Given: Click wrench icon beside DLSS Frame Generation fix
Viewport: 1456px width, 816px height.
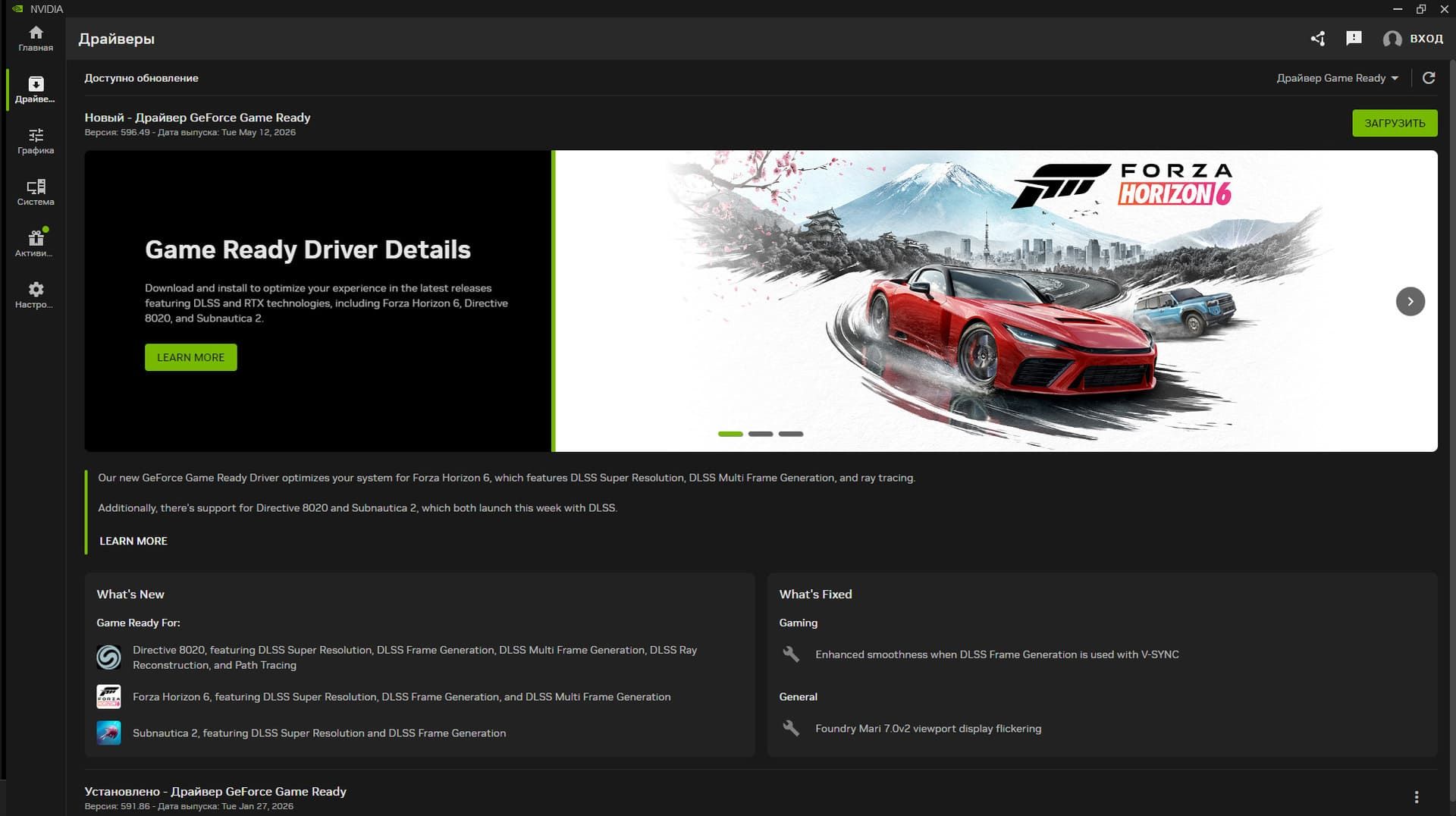Looking at the screenshot, I should pyautogui.click(x=791, y=654).
